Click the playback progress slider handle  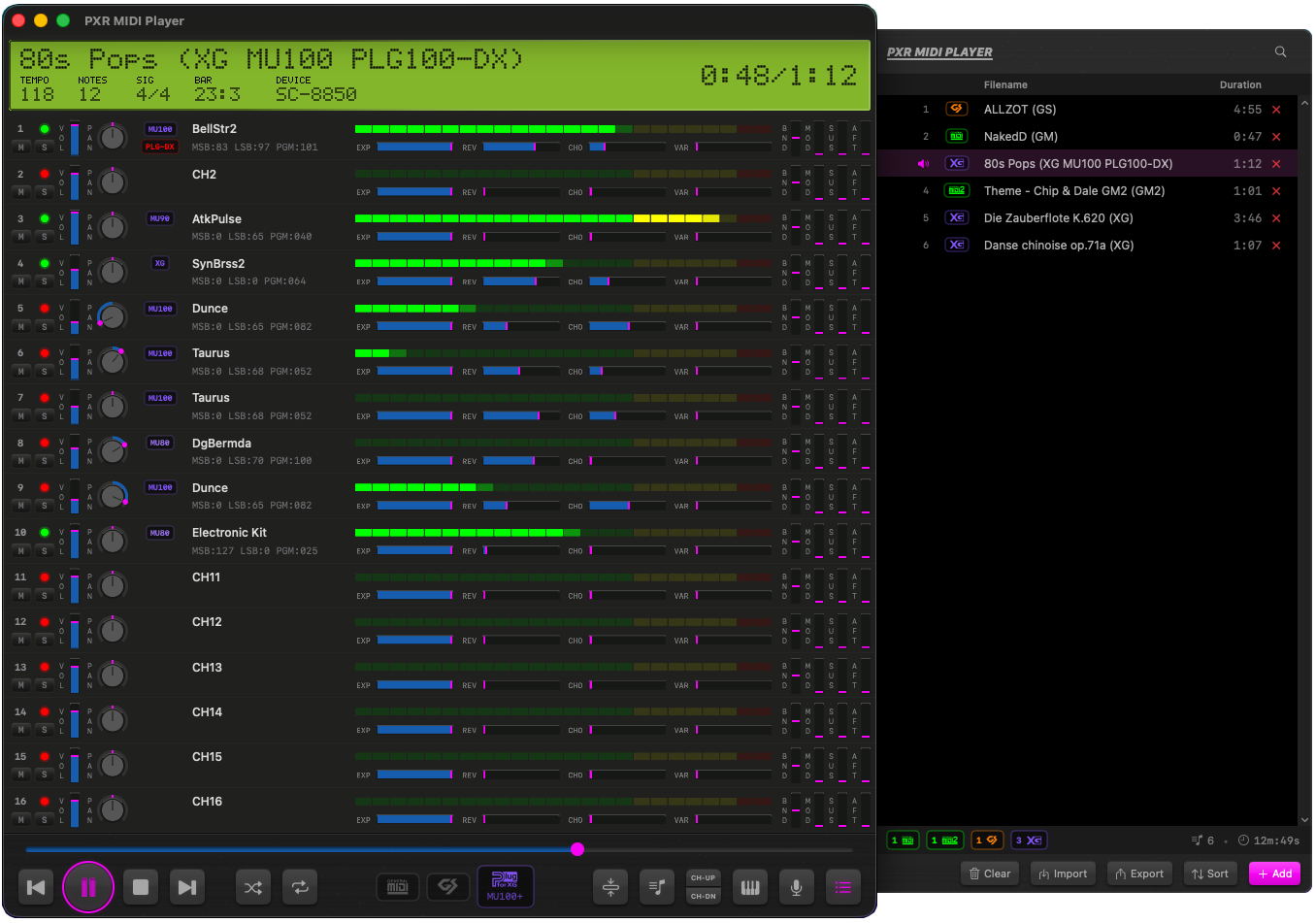[x=577, y=849]
